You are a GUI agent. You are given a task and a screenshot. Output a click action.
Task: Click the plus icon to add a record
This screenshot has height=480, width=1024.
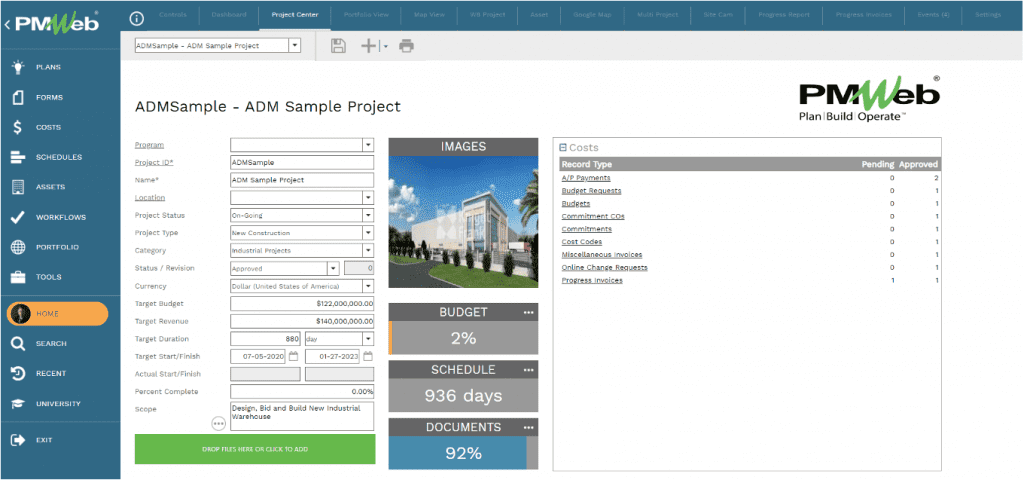click(x=369, y=46)
